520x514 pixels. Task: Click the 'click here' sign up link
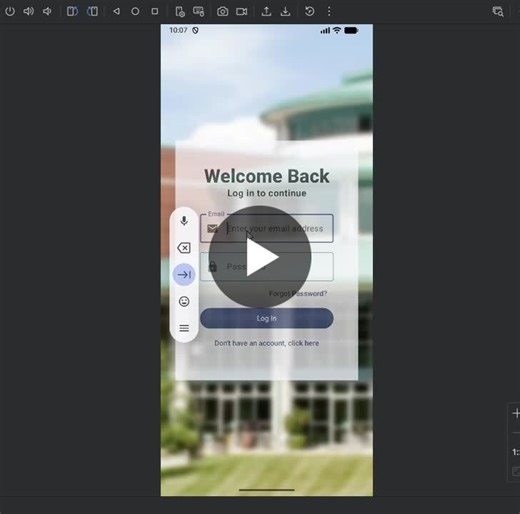[303, 343]
